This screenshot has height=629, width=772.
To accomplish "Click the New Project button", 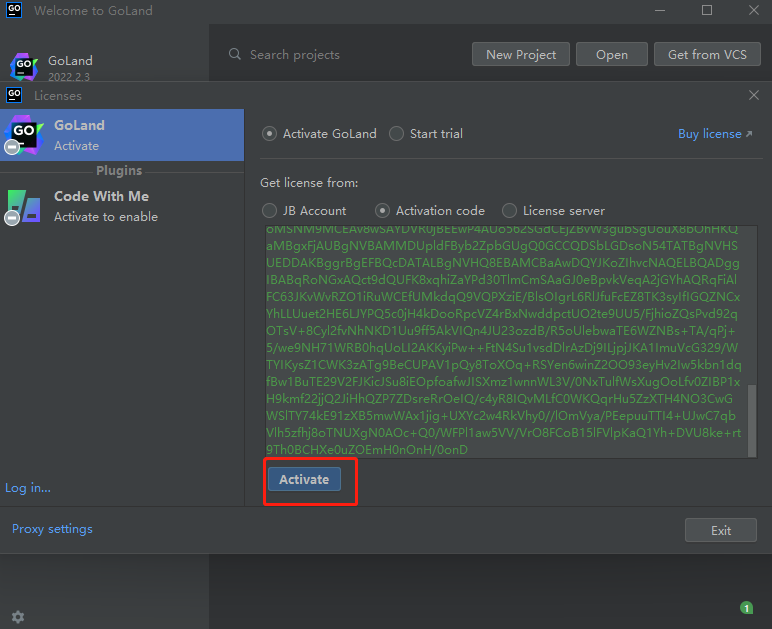I will click(x=521, y=54).
